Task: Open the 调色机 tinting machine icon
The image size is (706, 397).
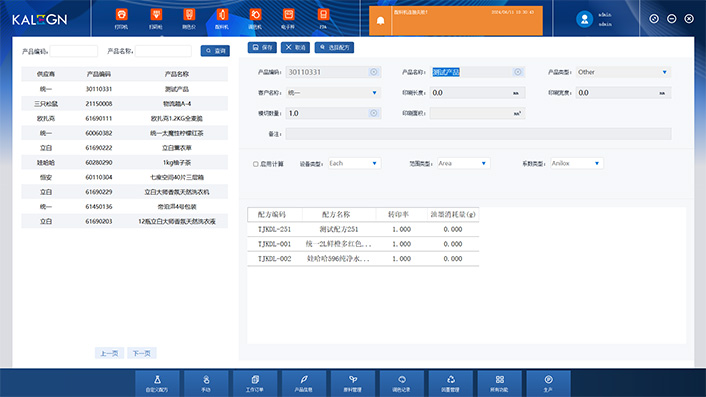Action: [x=255, y=19]
